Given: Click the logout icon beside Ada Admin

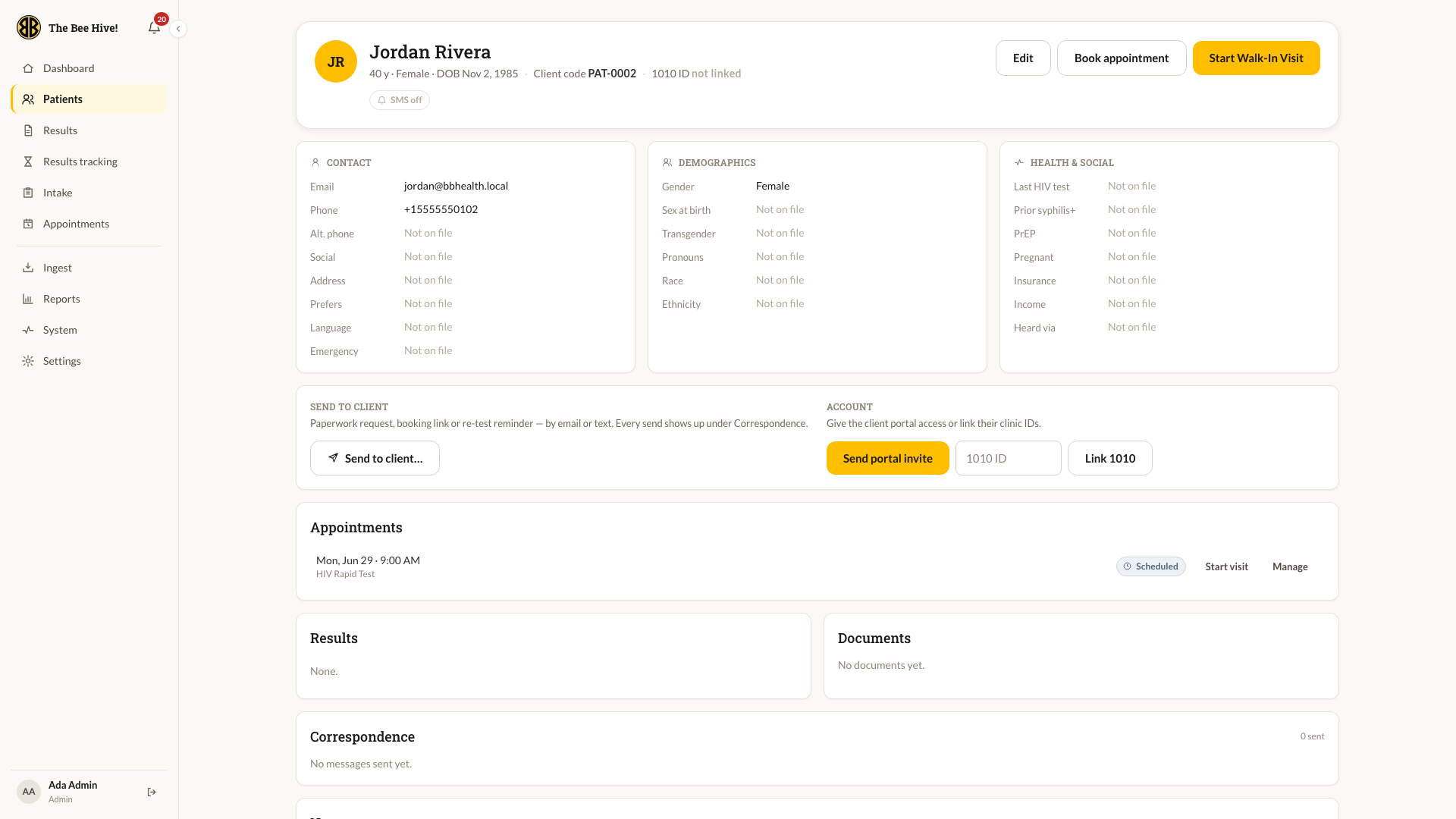Looking at the screenshot, I should [152, 792].
